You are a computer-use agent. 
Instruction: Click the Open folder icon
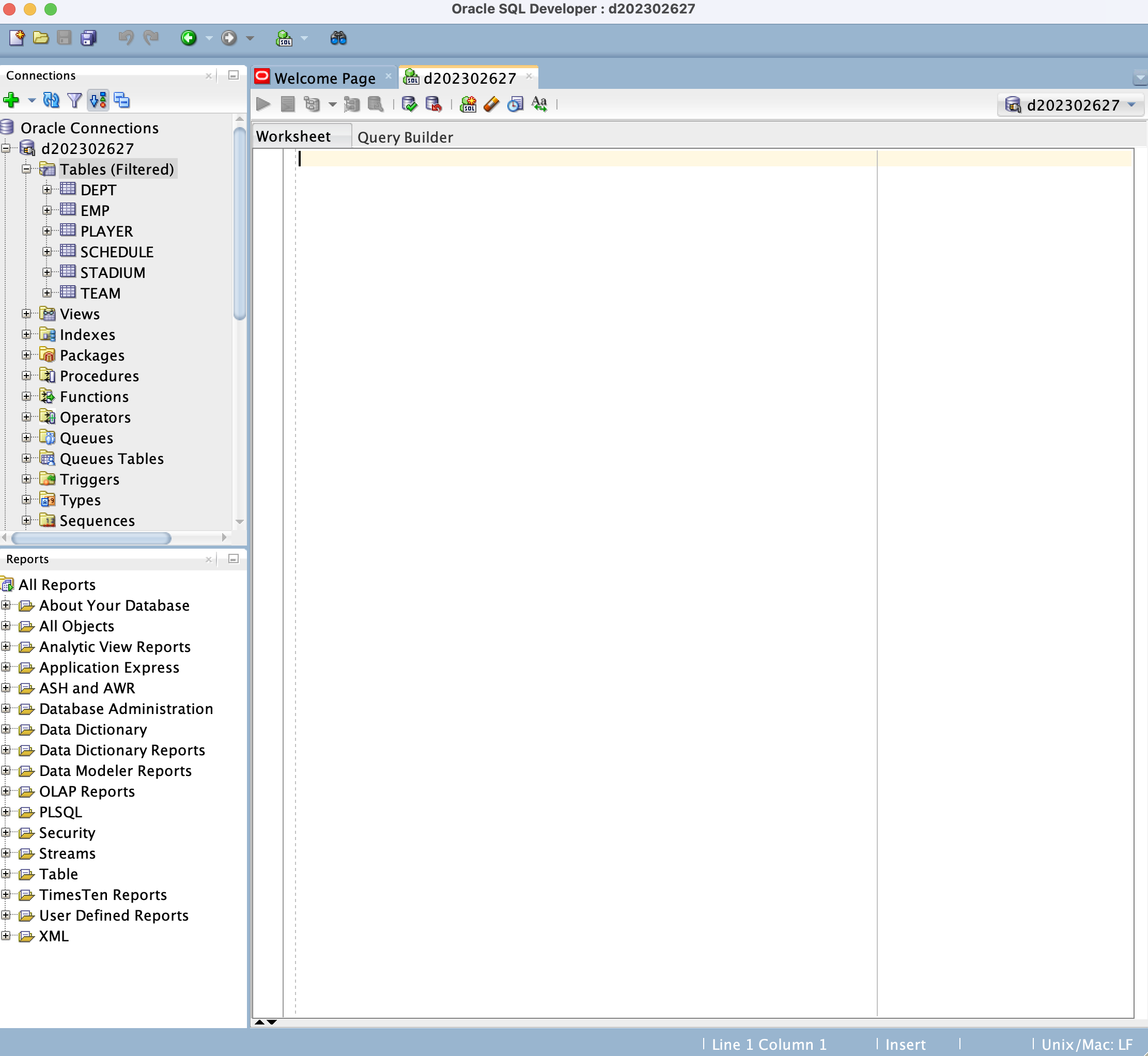click(x=41, y=38)
